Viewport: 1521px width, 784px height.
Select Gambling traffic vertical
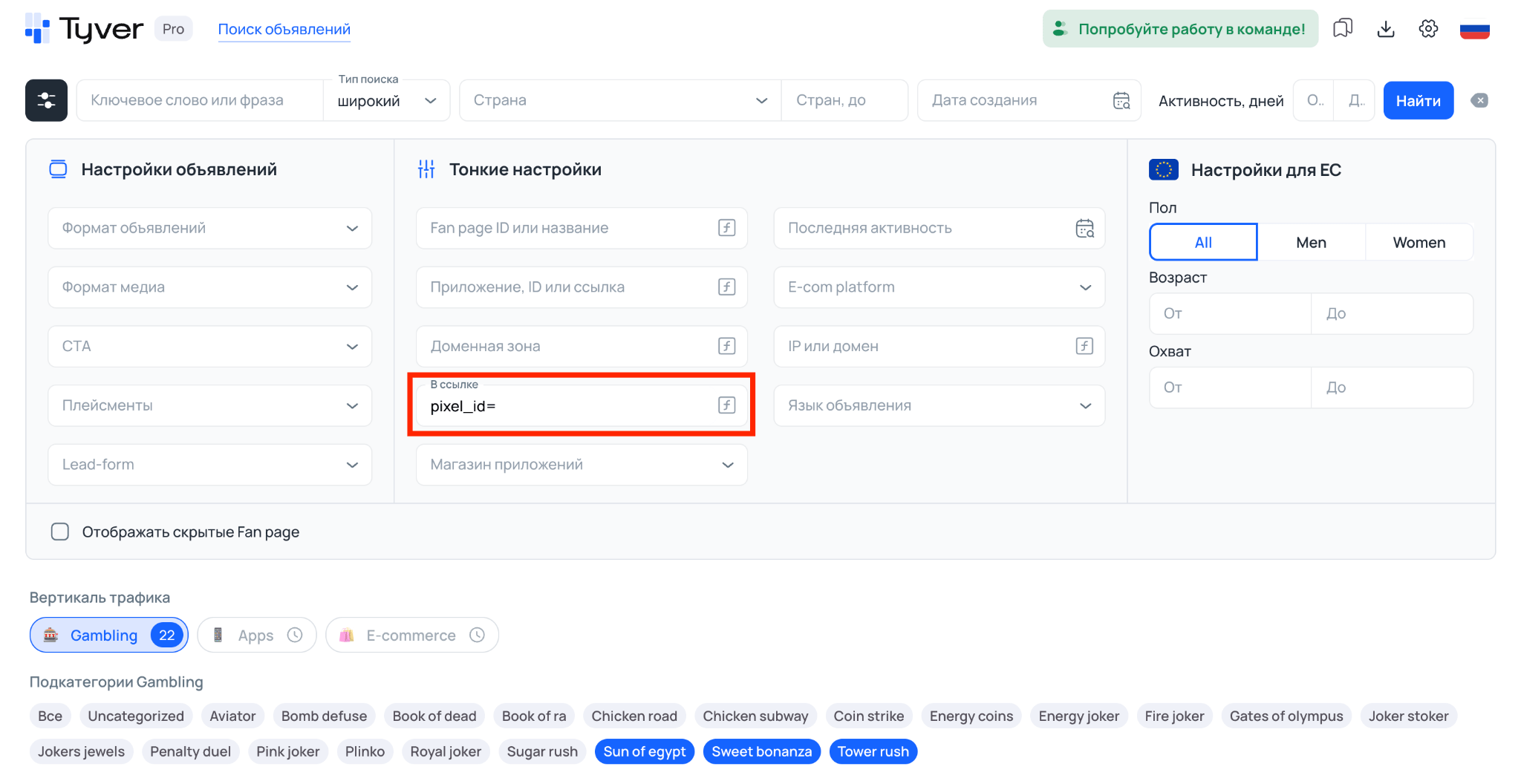[x=108, y=635]
